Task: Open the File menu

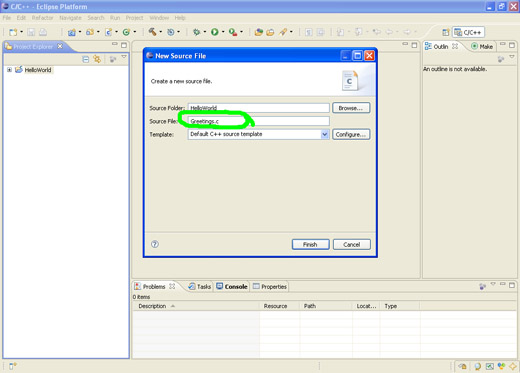Action: tap(7, 18)
